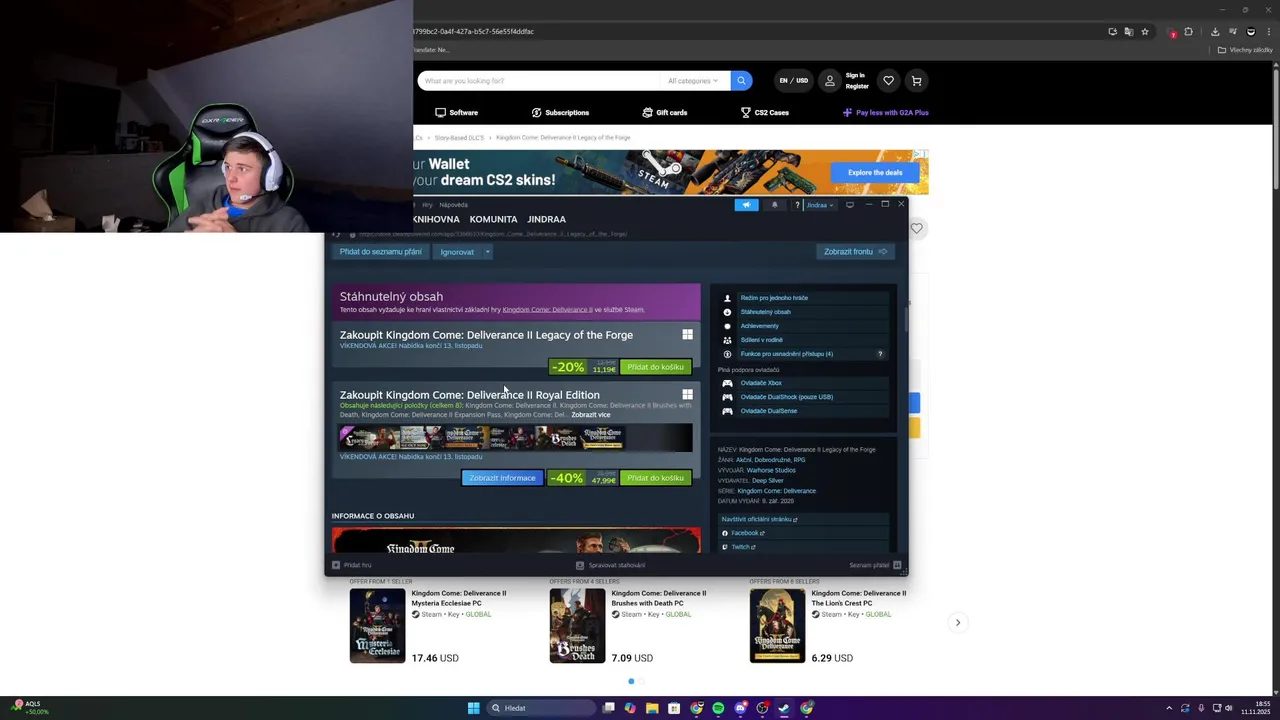Open the Jindraa account dropdown in Steam
Viewport: 1280px width, 720px height.
(820, 205)
